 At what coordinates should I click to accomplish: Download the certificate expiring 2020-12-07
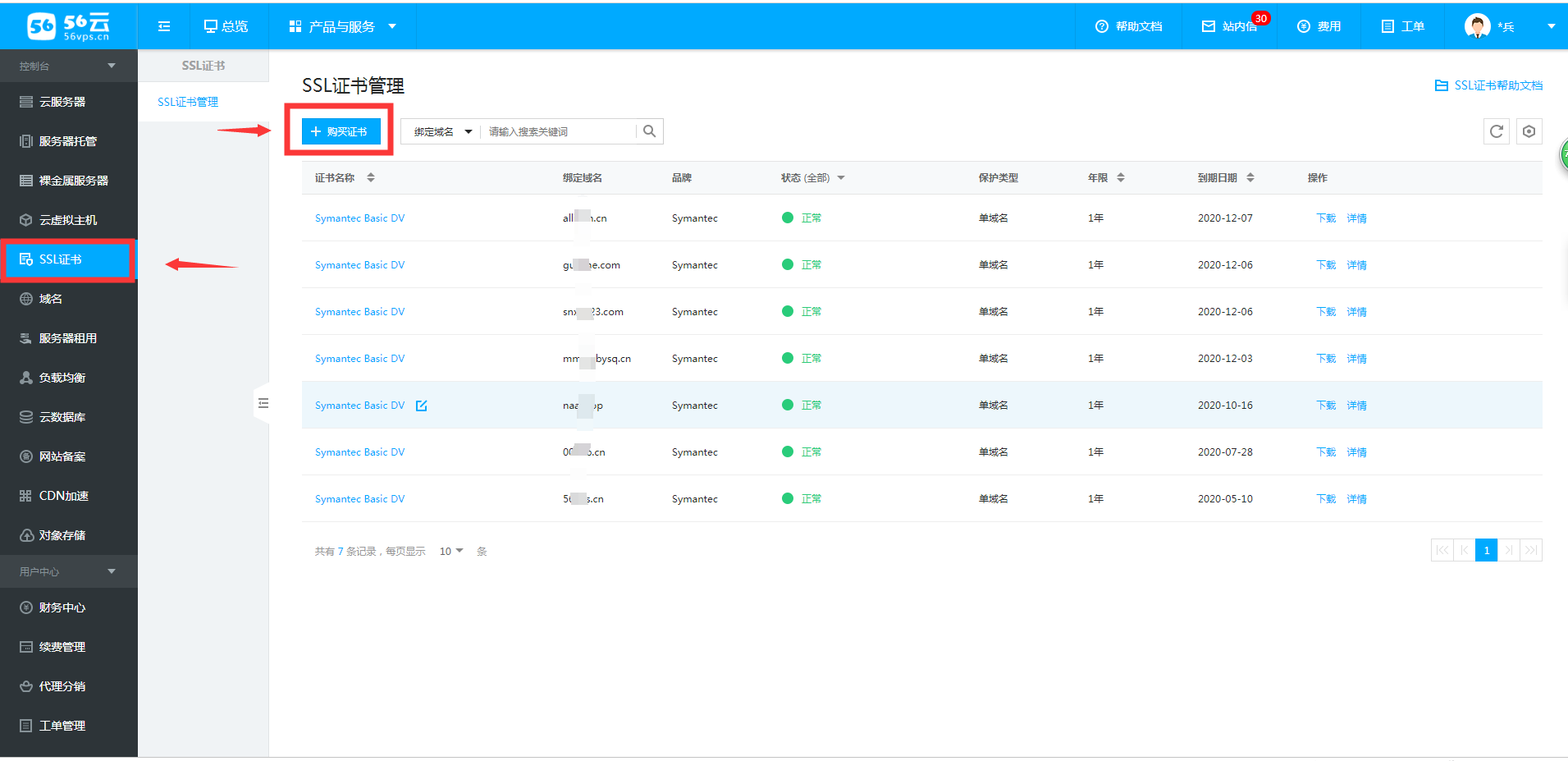[1325, 218]
